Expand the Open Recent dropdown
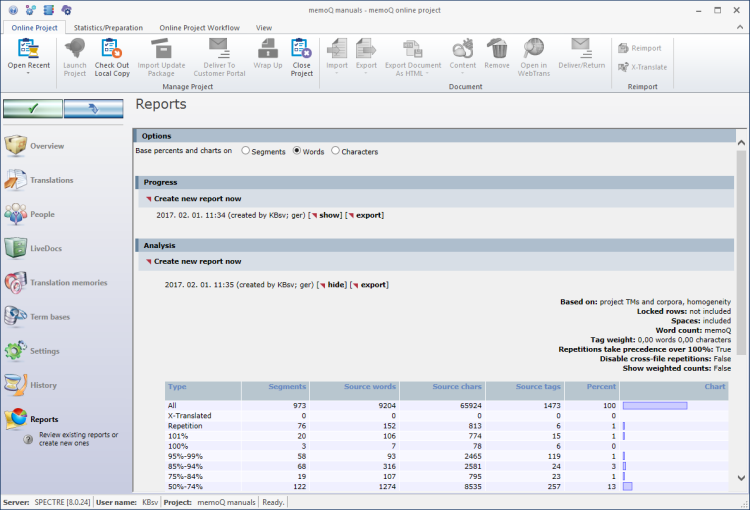Viewport: 750px width, 510px height. [28, 73]
